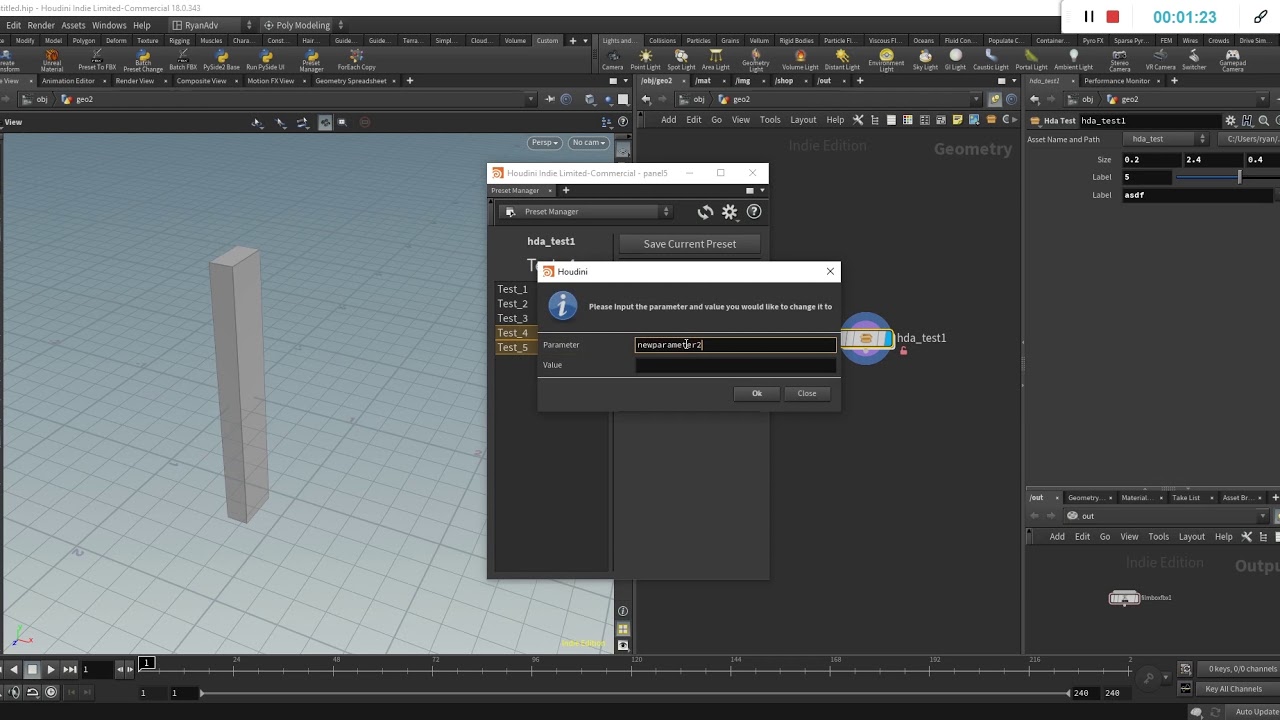
Task: Stop the screen recording
Action: coord(1113,17)
